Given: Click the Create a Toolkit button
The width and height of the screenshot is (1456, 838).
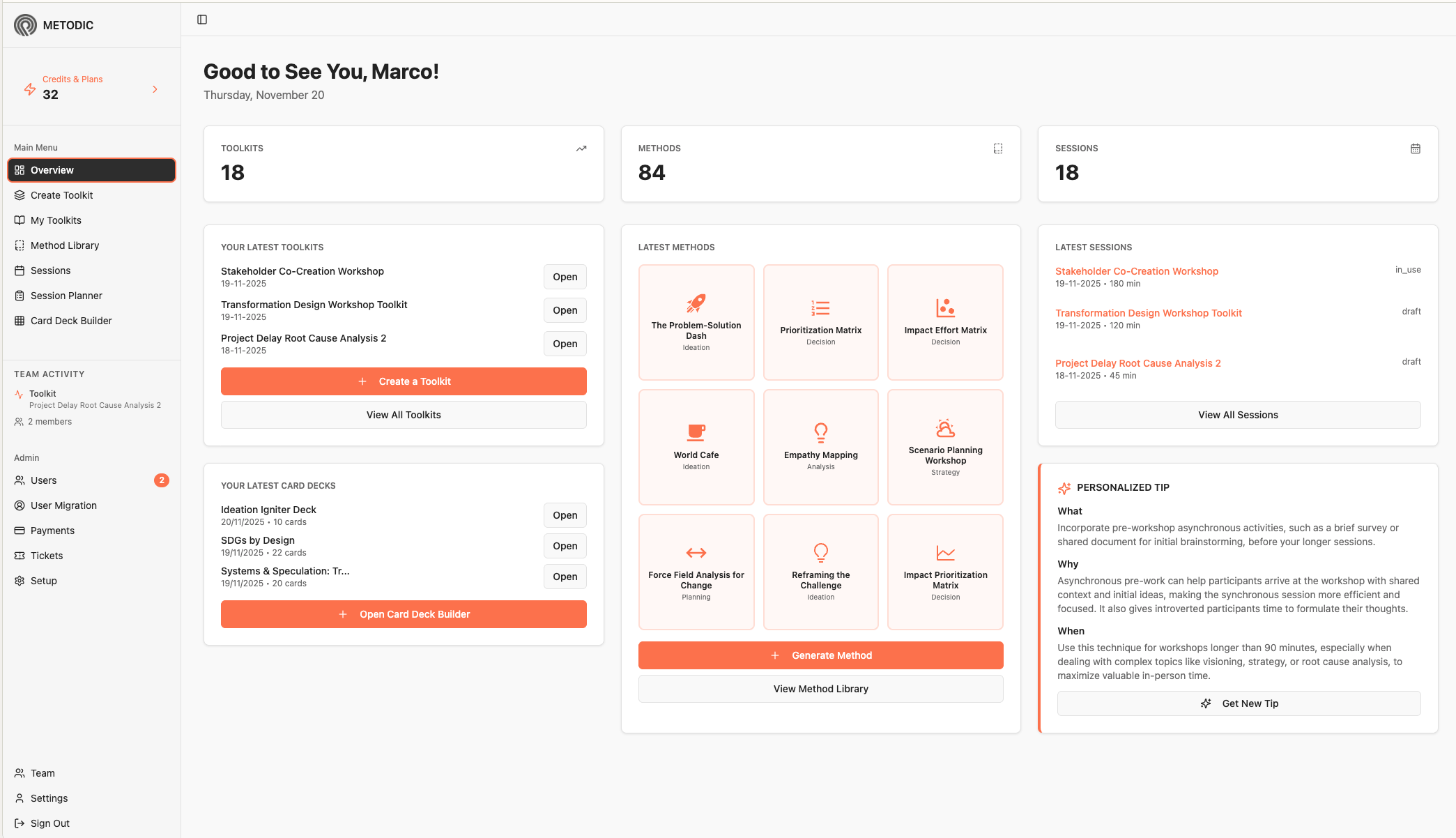Looking at the screenshot, I should click(404, 381).
